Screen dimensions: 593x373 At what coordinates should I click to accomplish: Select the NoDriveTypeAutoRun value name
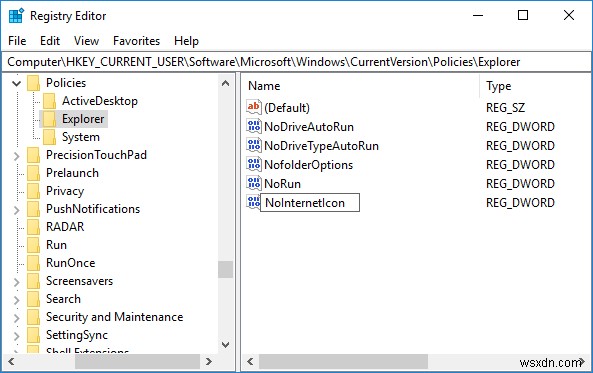[321, 146]
